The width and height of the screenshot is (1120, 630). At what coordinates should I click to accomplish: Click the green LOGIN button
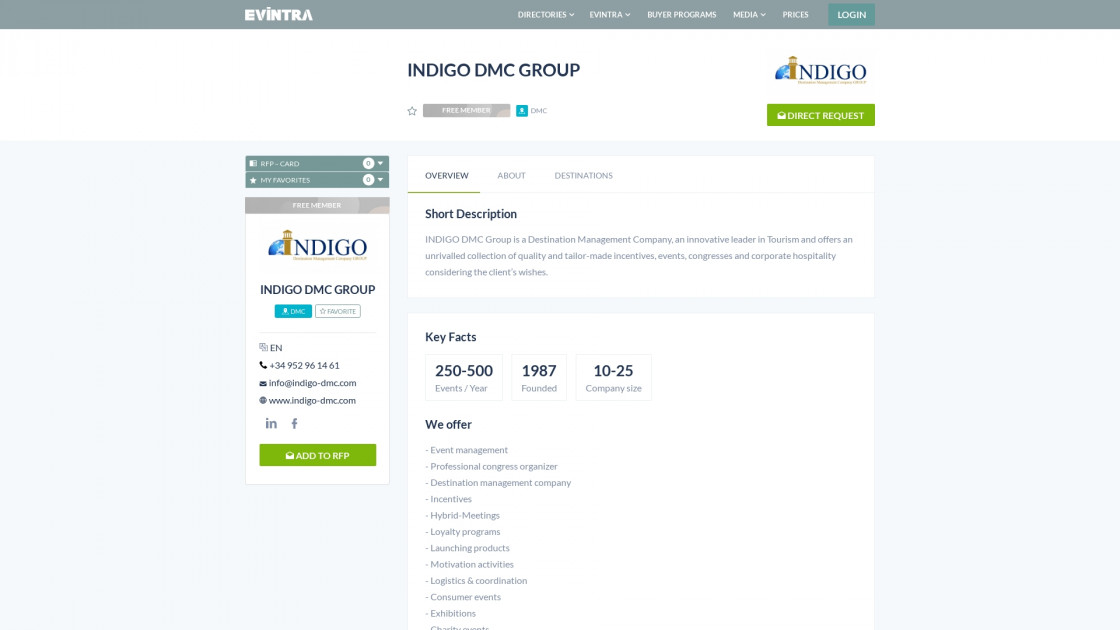point(851,14)
